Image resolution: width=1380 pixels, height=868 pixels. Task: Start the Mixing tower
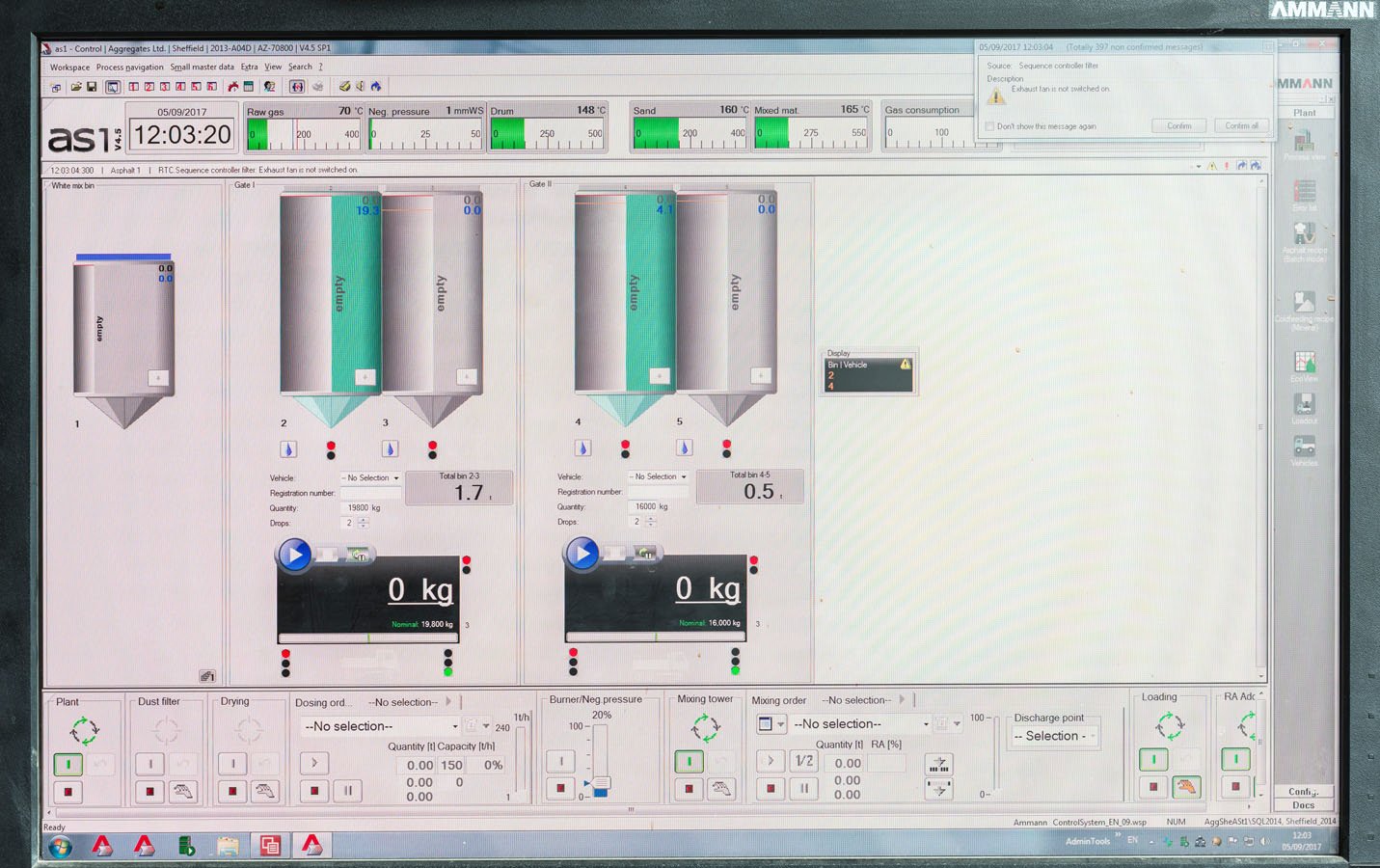tap(690, 762)
